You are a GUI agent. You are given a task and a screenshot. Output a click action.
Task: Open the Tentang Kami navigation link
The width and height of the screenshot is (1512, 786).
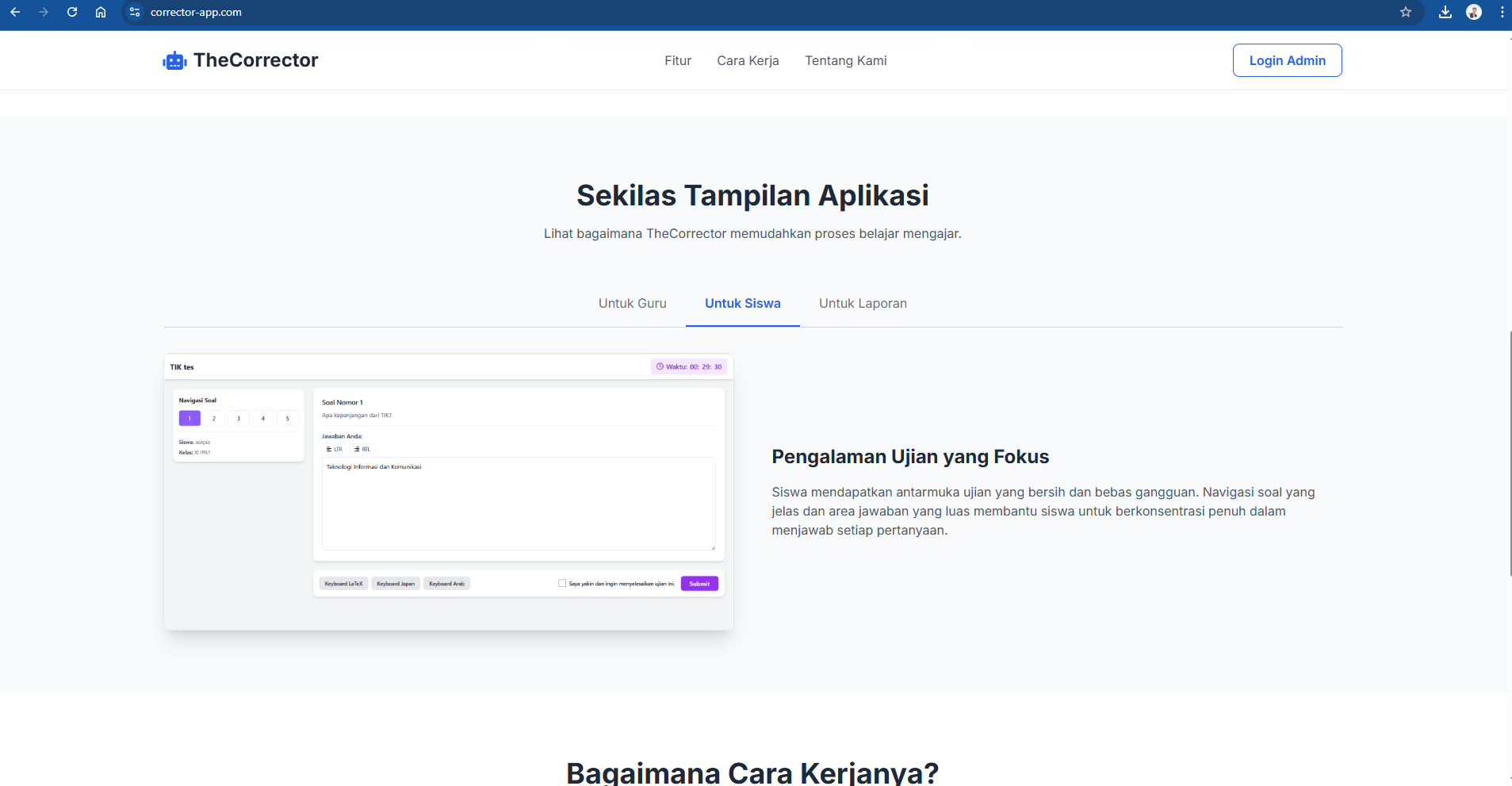pos(846,60)
